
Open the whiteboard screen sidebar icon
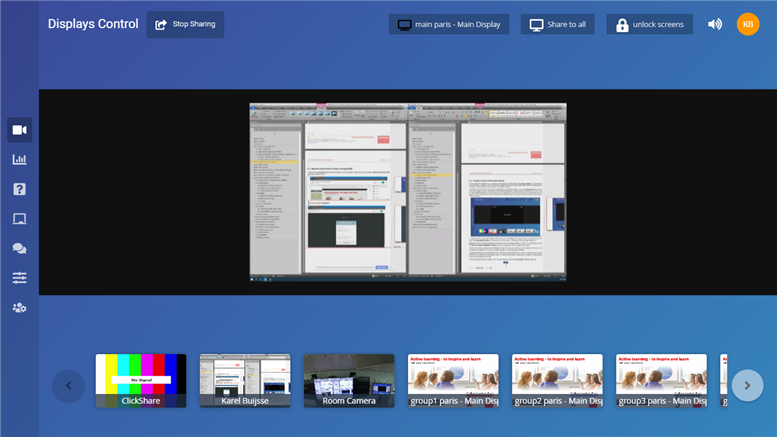[x=19, y=219]
